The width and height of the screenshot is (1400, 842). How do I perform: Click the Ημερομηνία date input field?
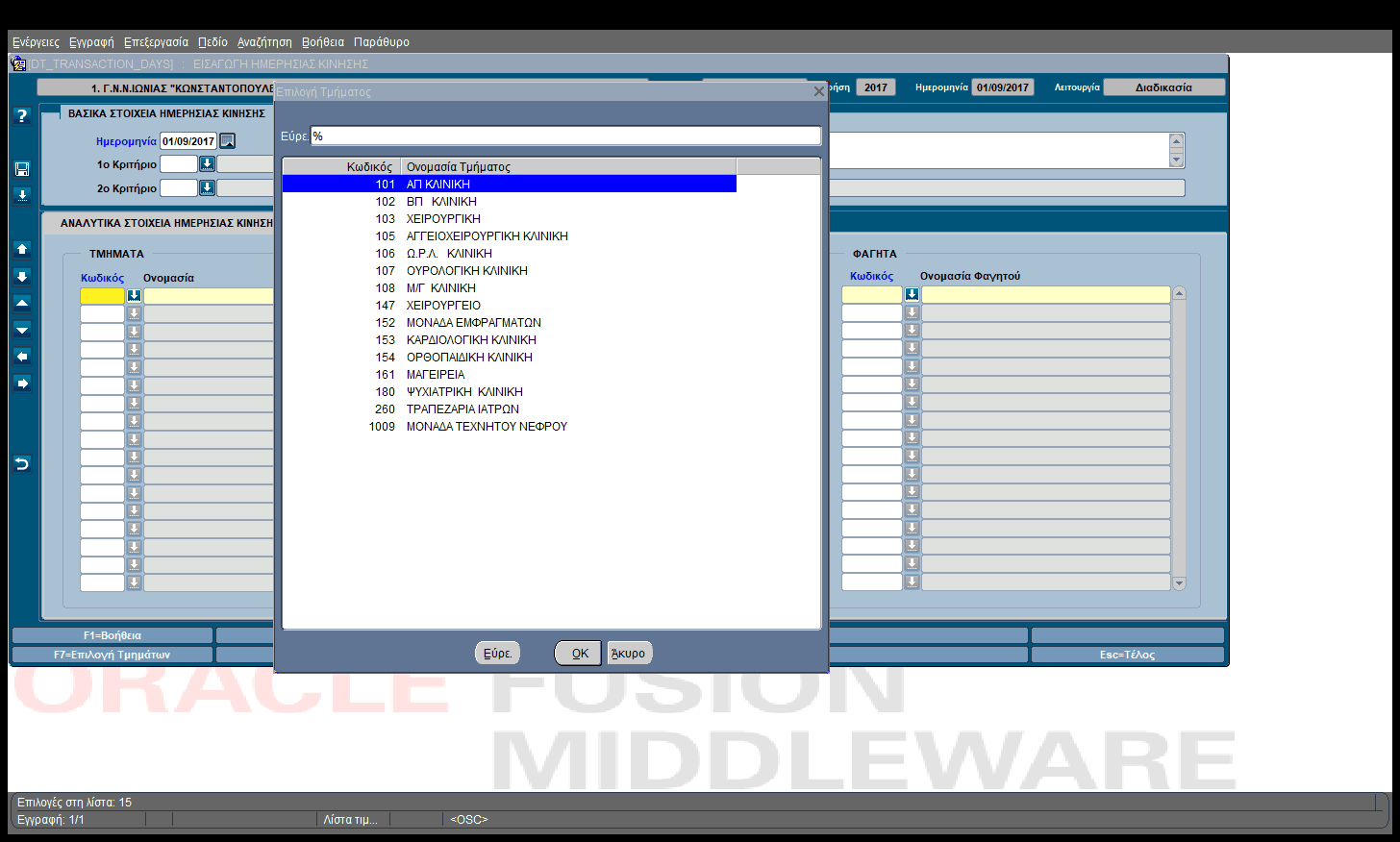[188, 141]
